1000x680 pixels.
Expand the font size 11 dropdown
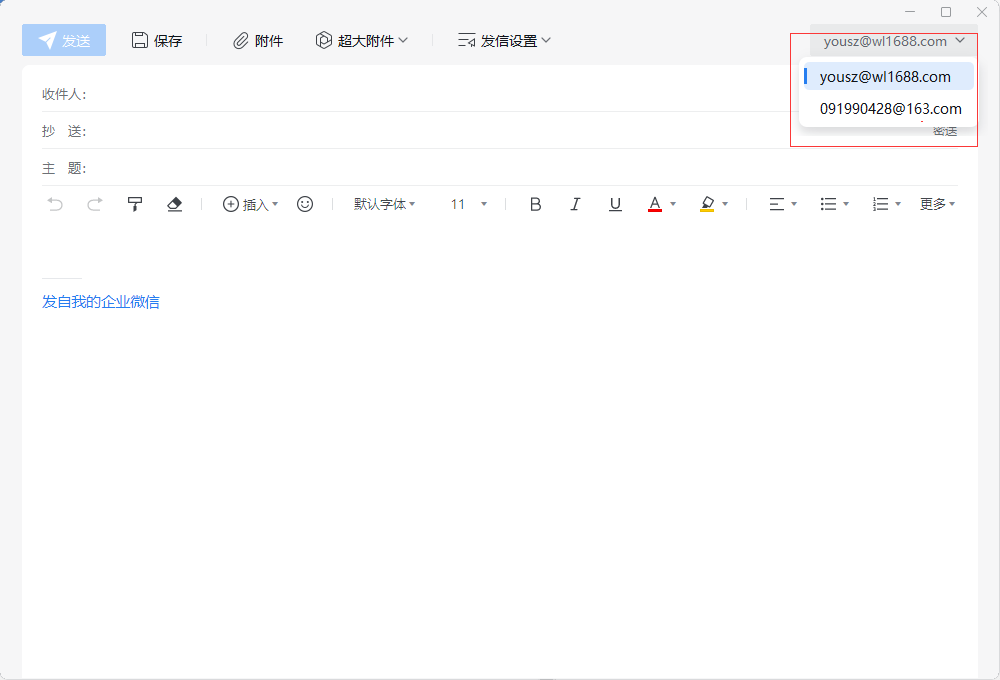coord(468,204)
